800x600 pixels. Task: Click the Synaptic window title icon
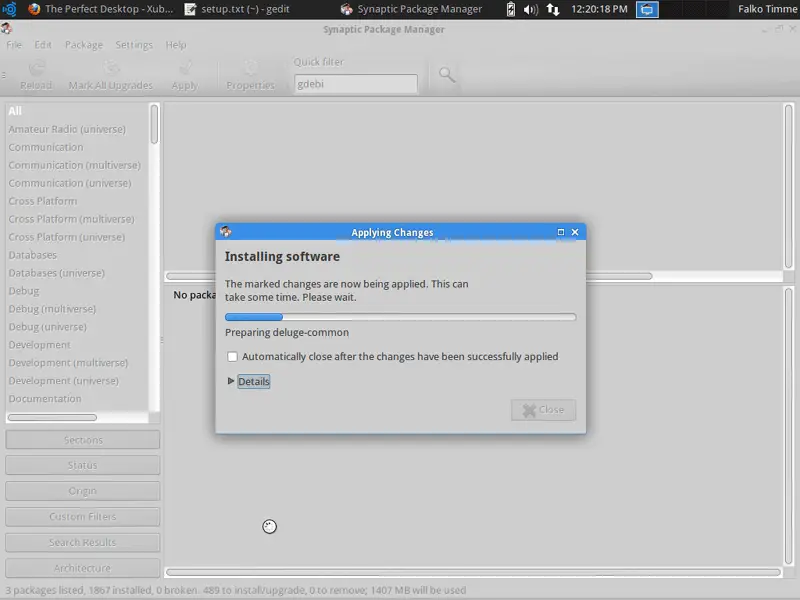click(x=6, y=29)
